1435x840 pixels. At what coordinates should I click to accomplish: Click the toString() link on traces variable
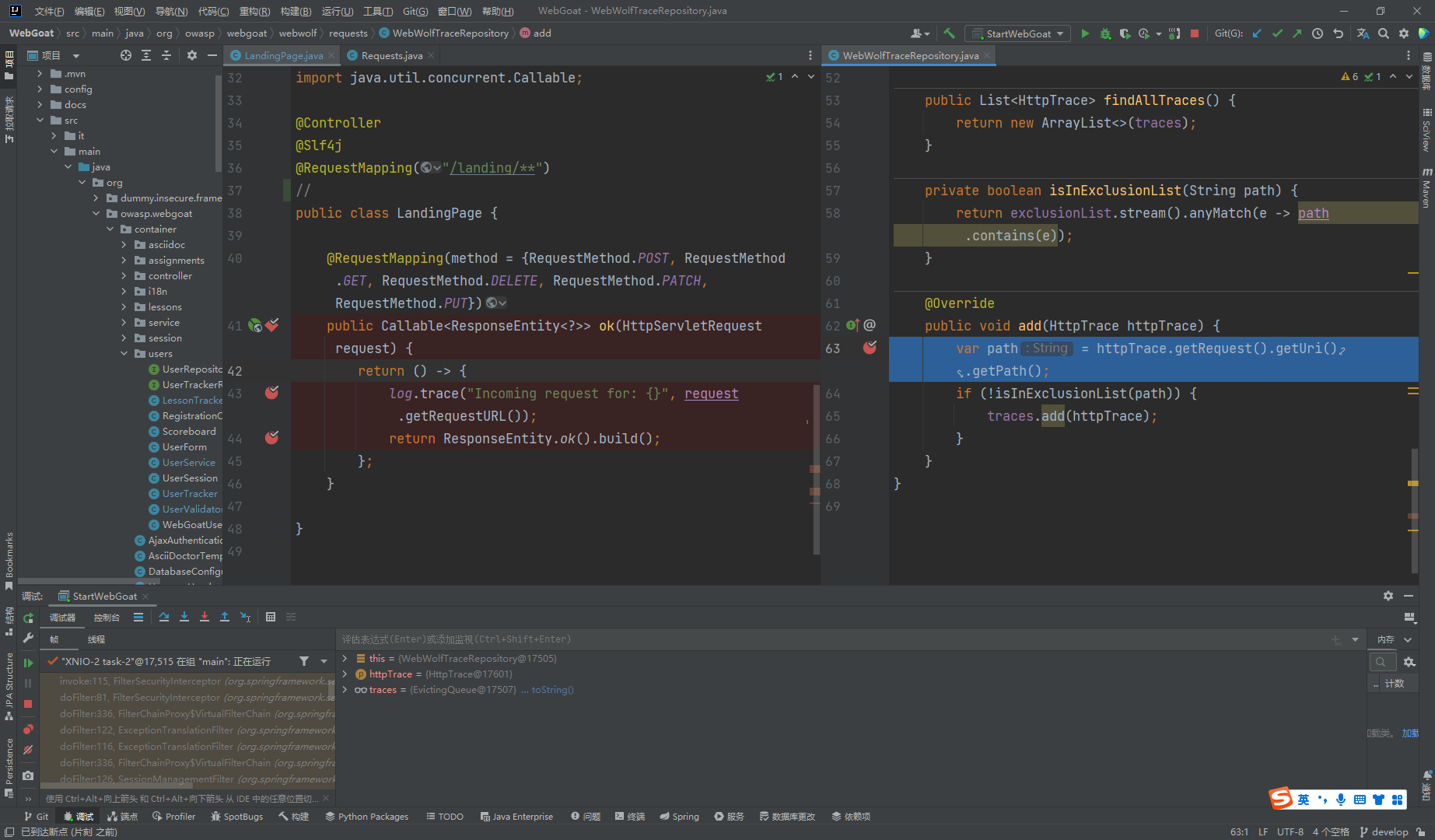click(x=552, y=690)
